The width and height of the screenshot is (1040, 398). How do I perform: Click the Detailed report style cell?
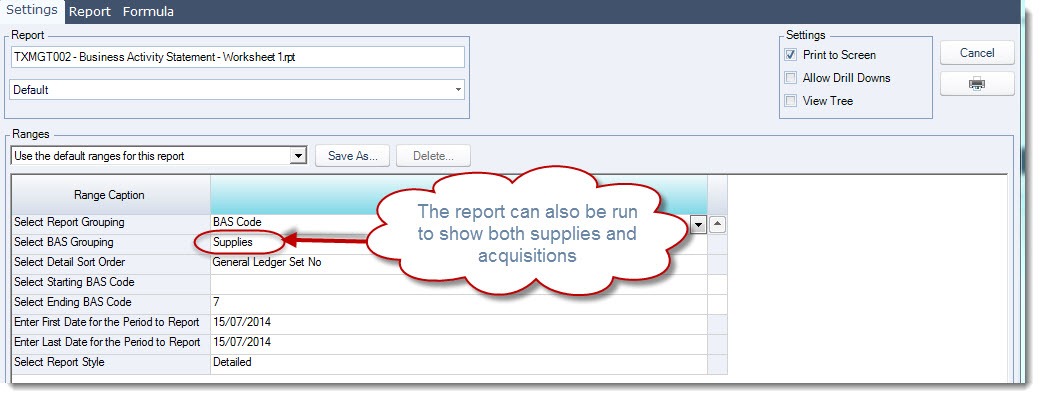pos(459,363)
